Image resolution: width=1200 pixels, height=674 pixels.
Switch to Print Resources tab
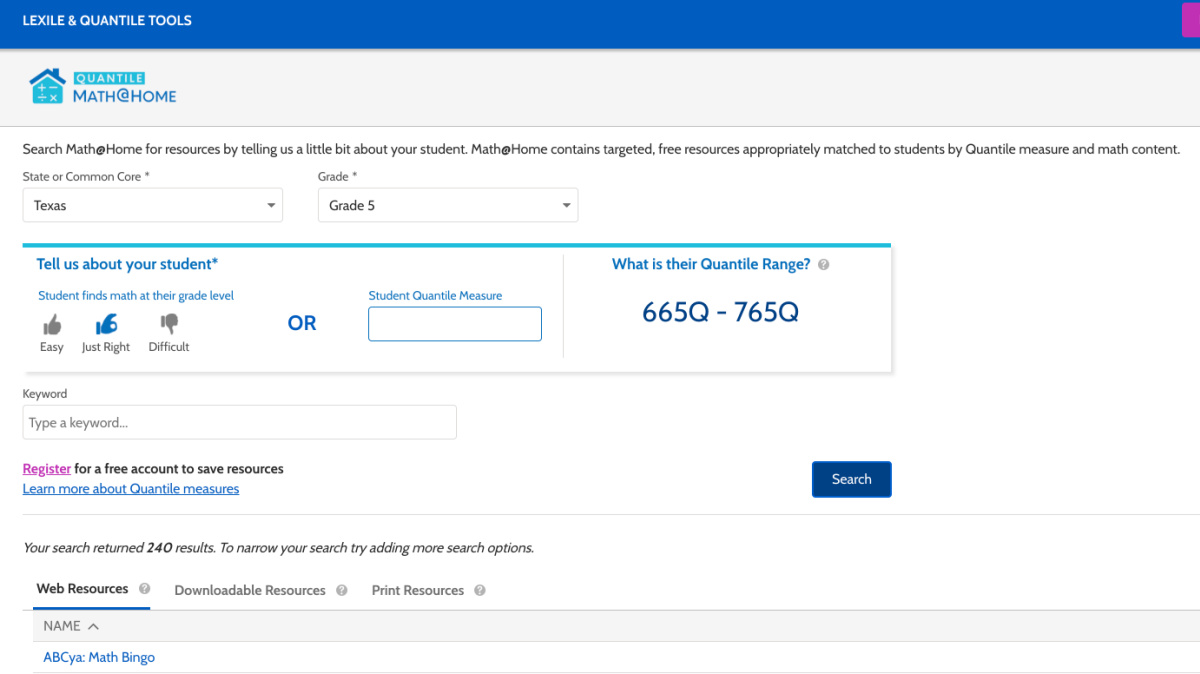point(418,590)
